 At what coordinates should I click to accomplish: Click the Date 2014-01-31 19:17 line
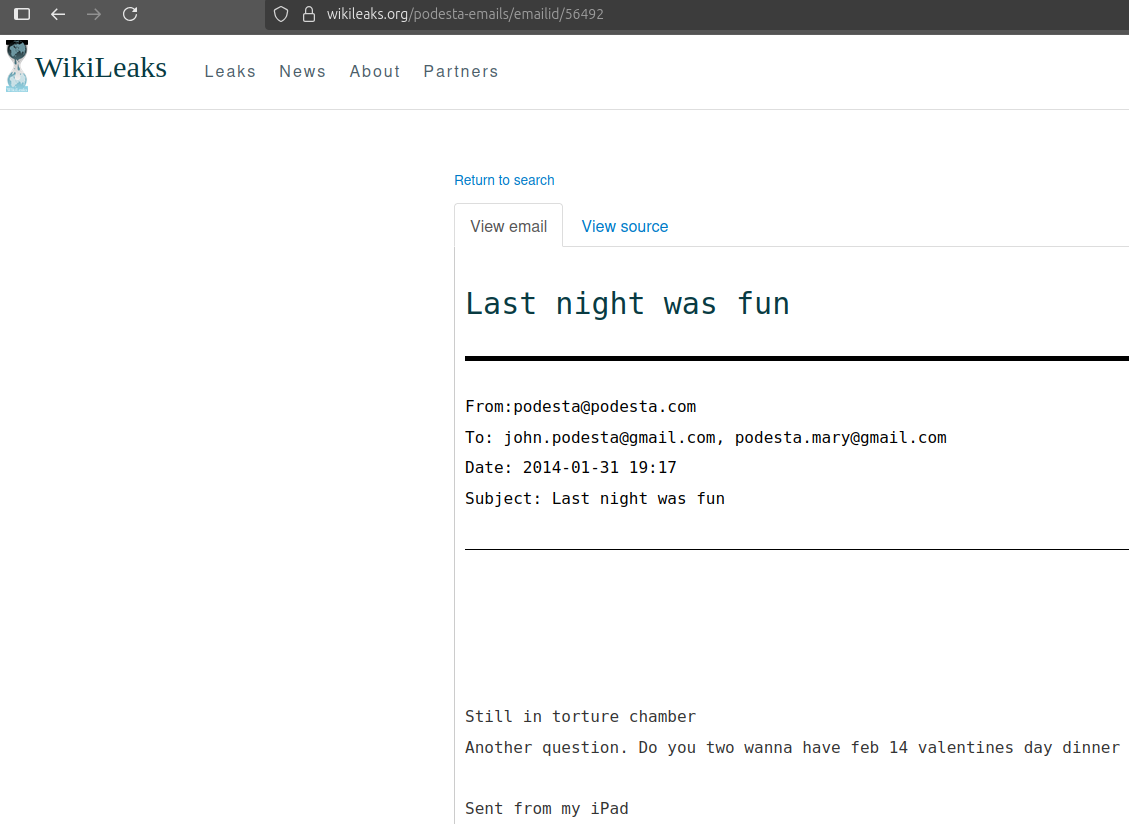tap(571, 467)
